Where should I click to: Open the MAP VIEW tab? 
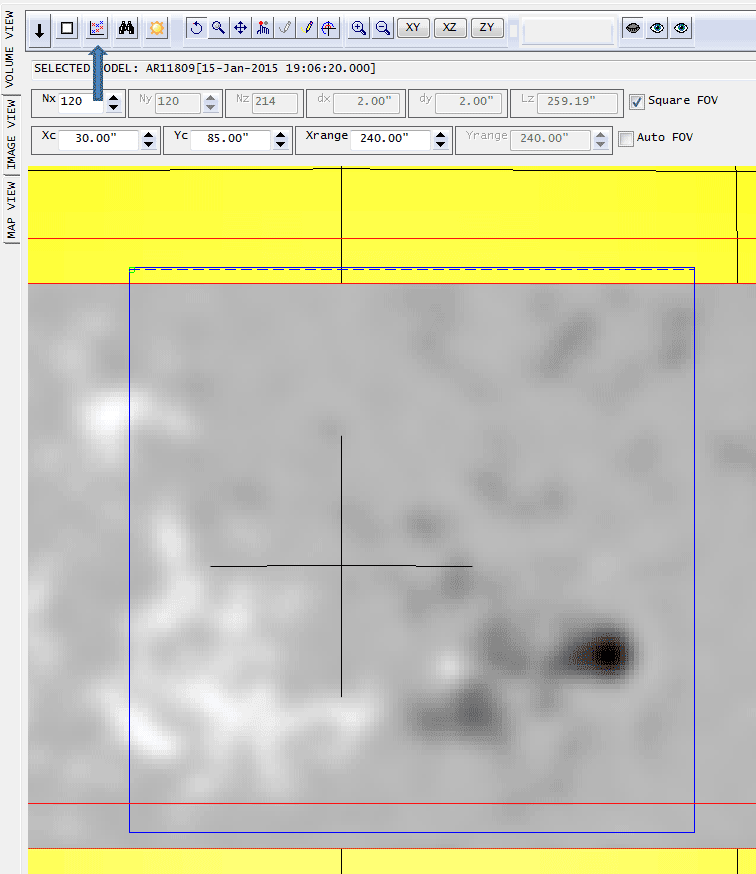[11, 210]
